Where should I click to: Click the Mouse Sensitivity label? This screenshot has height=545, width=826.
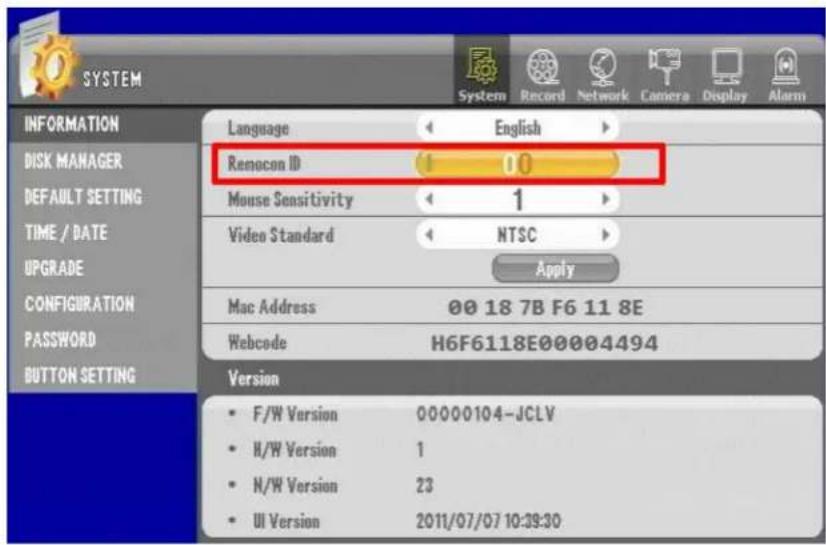point(290,200)
